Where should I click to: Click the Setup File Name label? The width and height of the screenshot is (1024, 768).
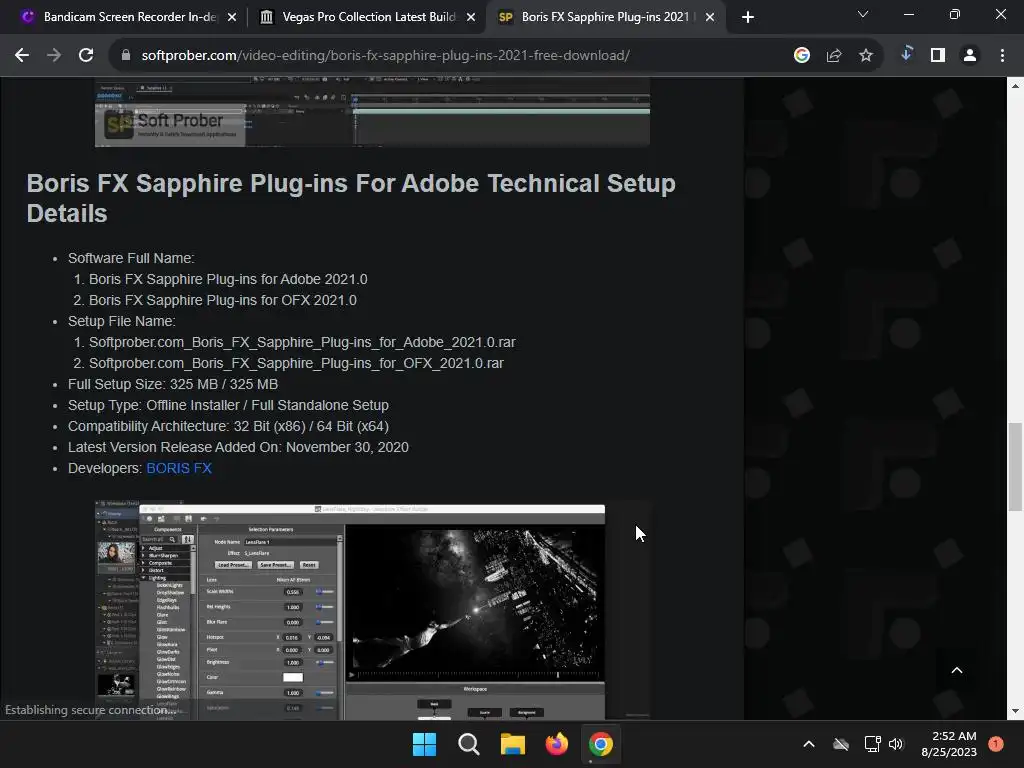(x=122, y=321)
